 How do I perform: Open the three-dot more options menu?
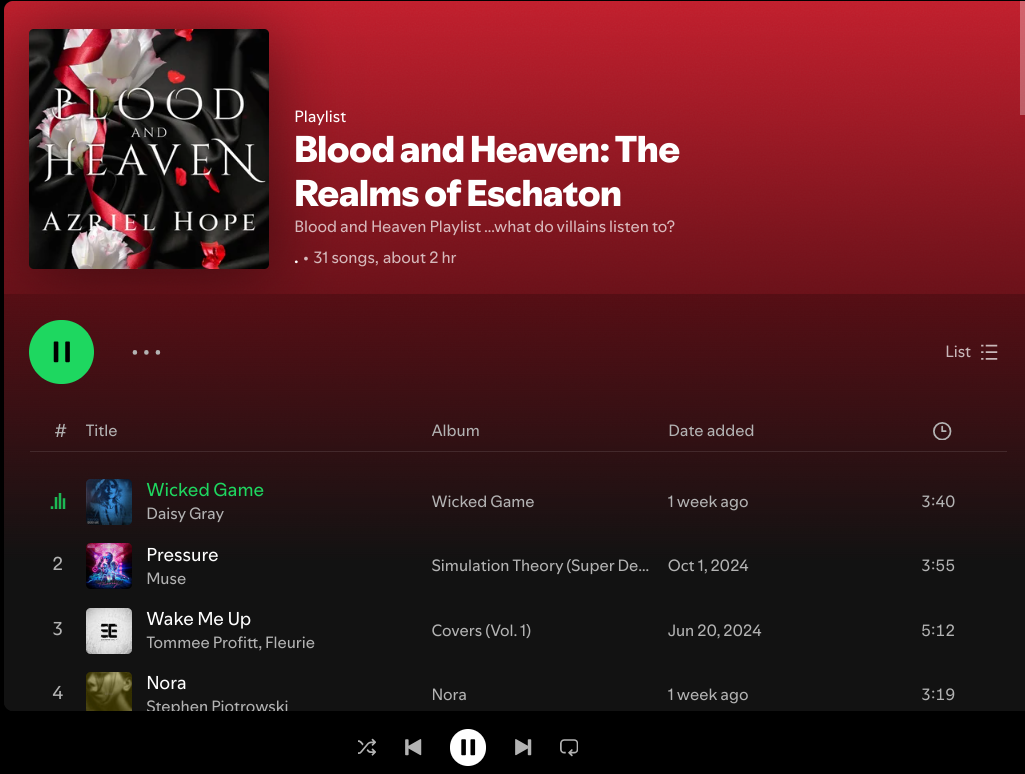[146, 352]
